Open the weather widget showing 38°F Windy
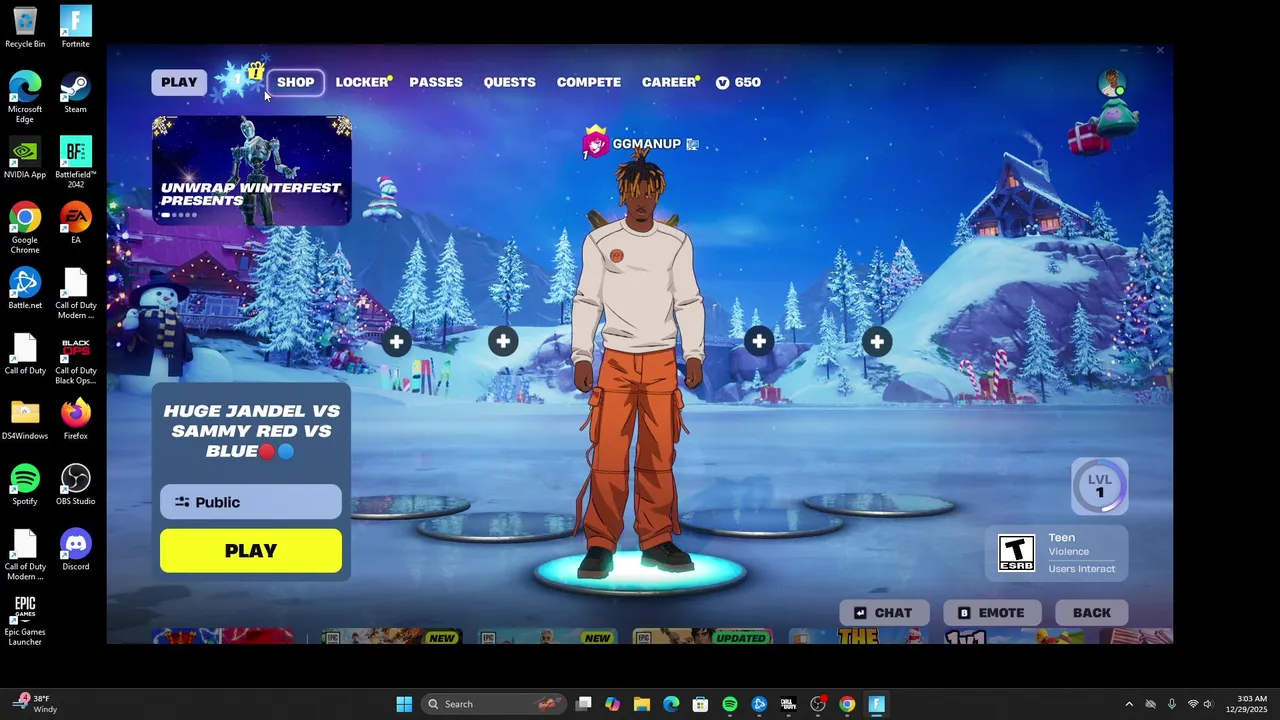Viewport: 1280px width, 720px height. (35, 704)
